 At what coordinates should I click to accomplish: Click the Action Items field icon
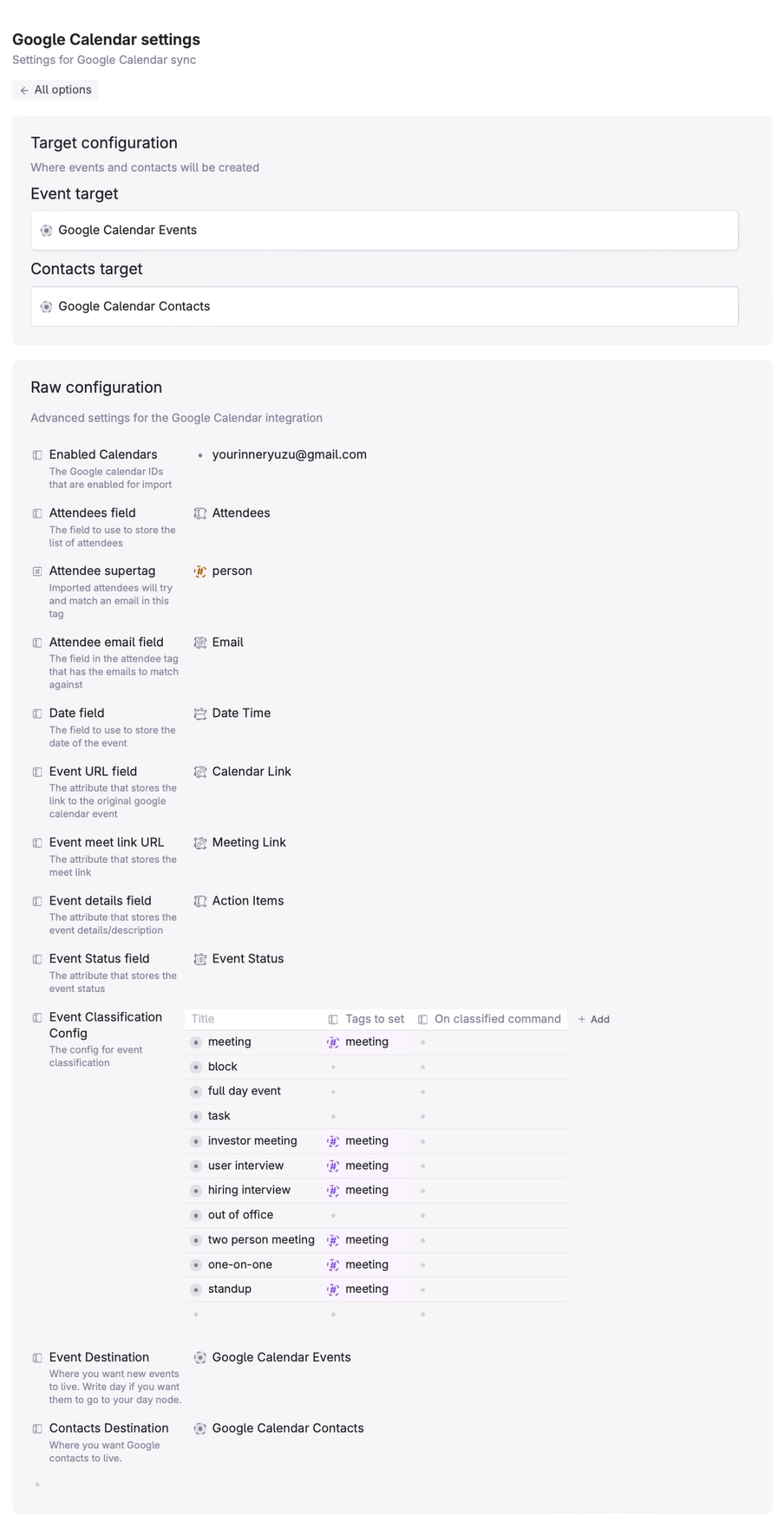point(200,901)
